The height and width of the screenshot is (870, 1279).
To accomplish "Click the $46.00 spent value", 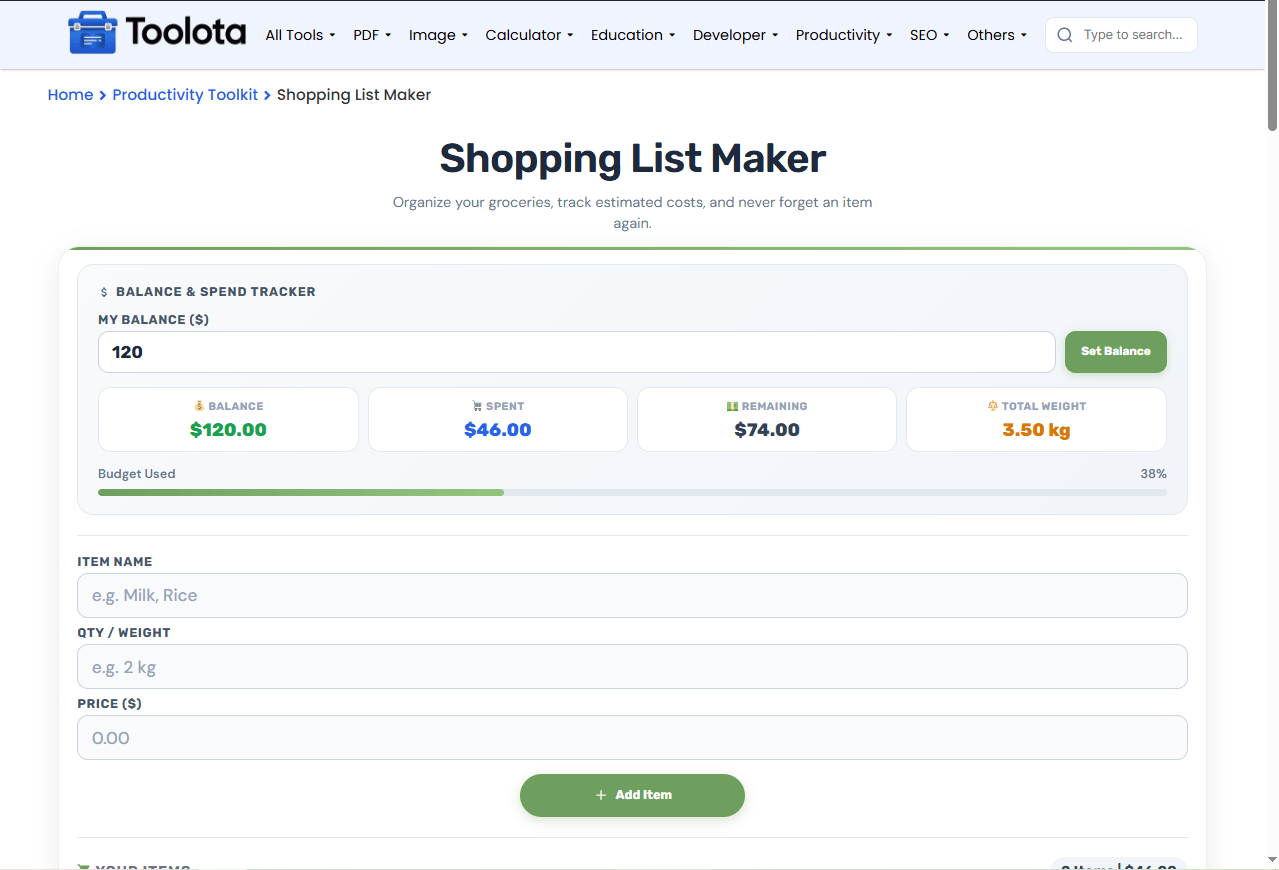I will point(498,430).
